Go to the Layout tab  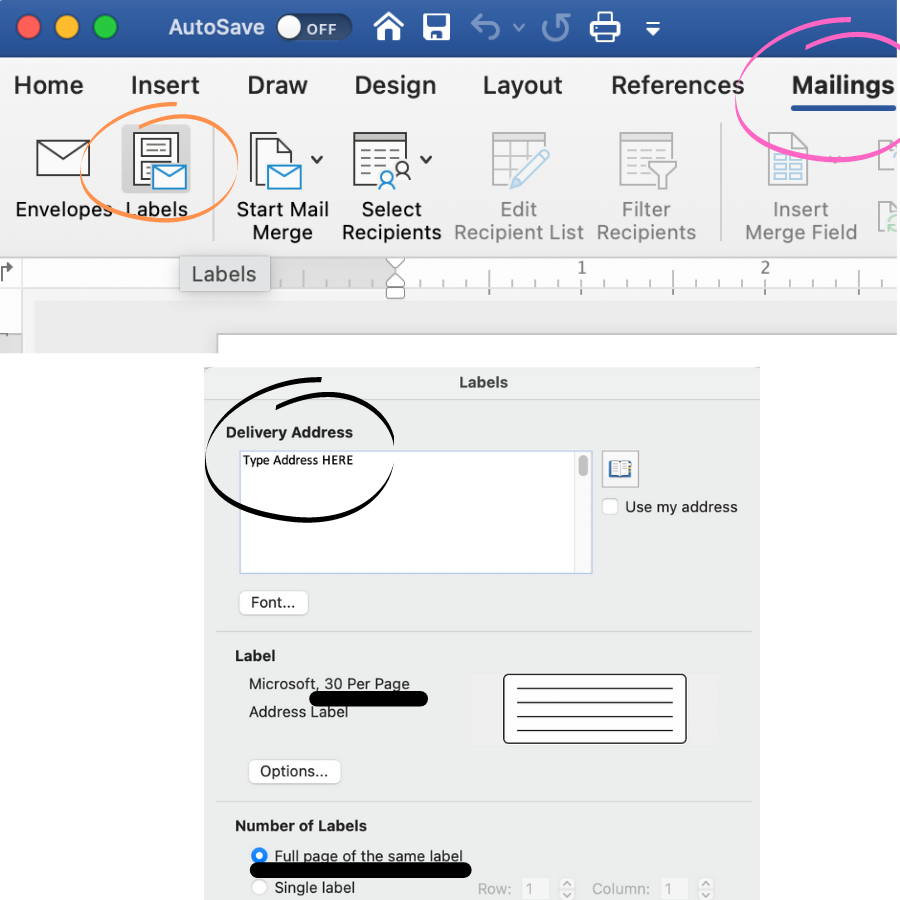tap(522, 86)
